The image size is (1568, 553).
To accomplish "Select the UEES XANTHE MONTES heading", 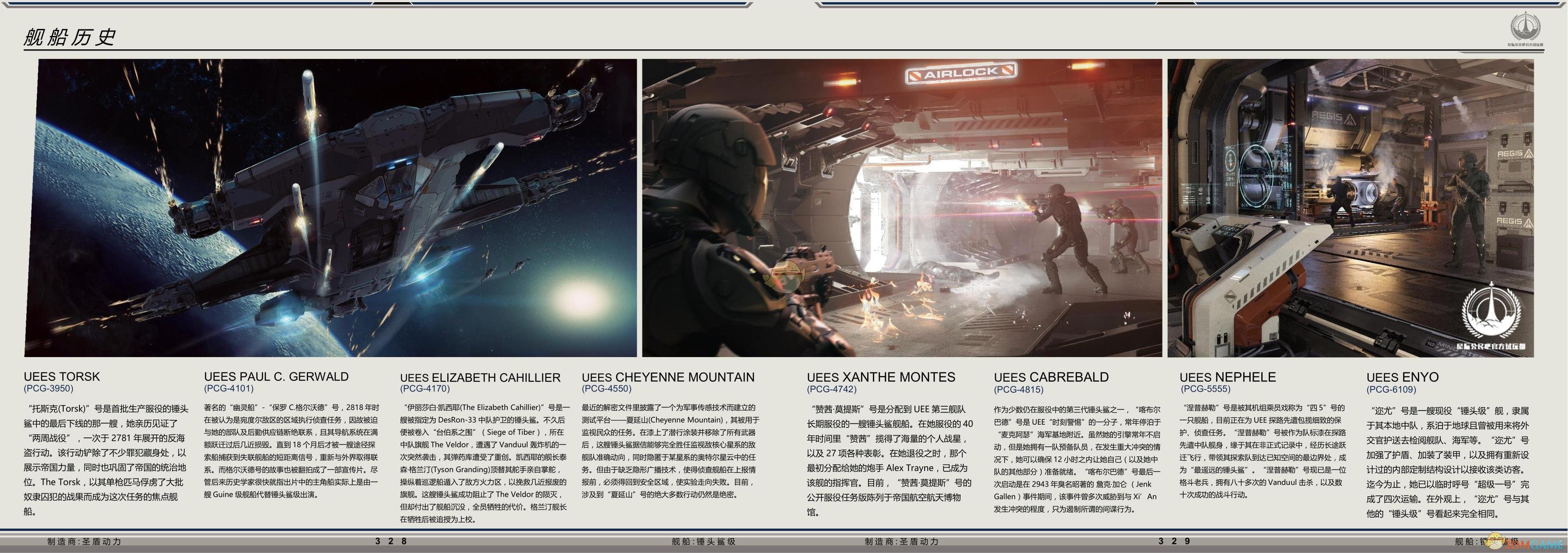I will (881, 377).
